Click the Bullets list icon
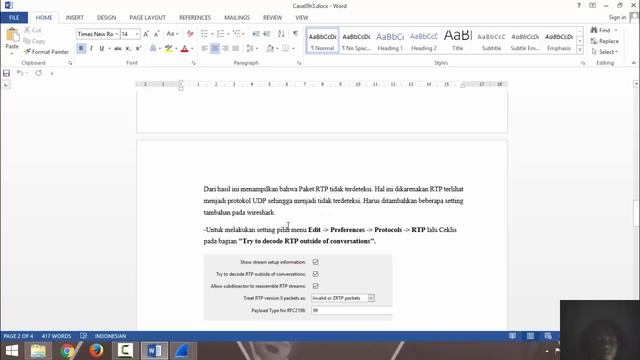The height and width of the screenshot is (360, 640). point(204,34)
